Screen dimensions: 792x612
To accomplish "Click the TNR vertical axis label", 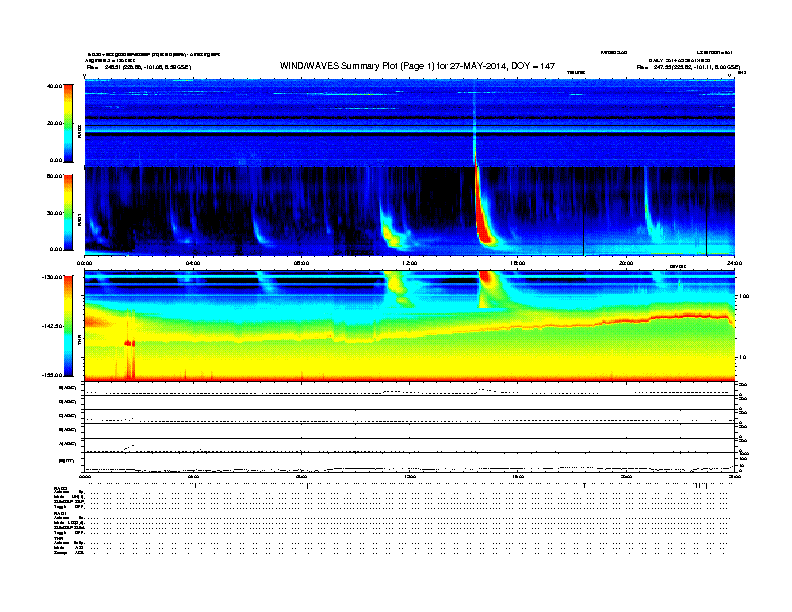I will tap(79, 341).
